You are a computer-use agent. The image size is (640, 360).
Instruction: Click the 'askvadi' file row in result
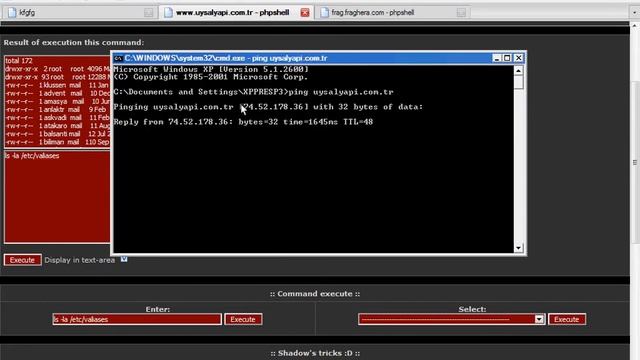(57, 118)
